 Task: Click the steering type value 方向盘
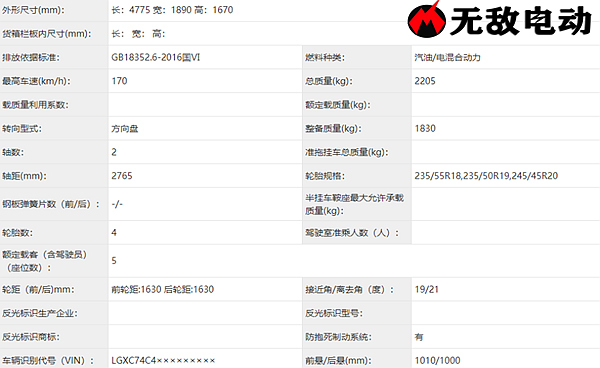[125, 129]
